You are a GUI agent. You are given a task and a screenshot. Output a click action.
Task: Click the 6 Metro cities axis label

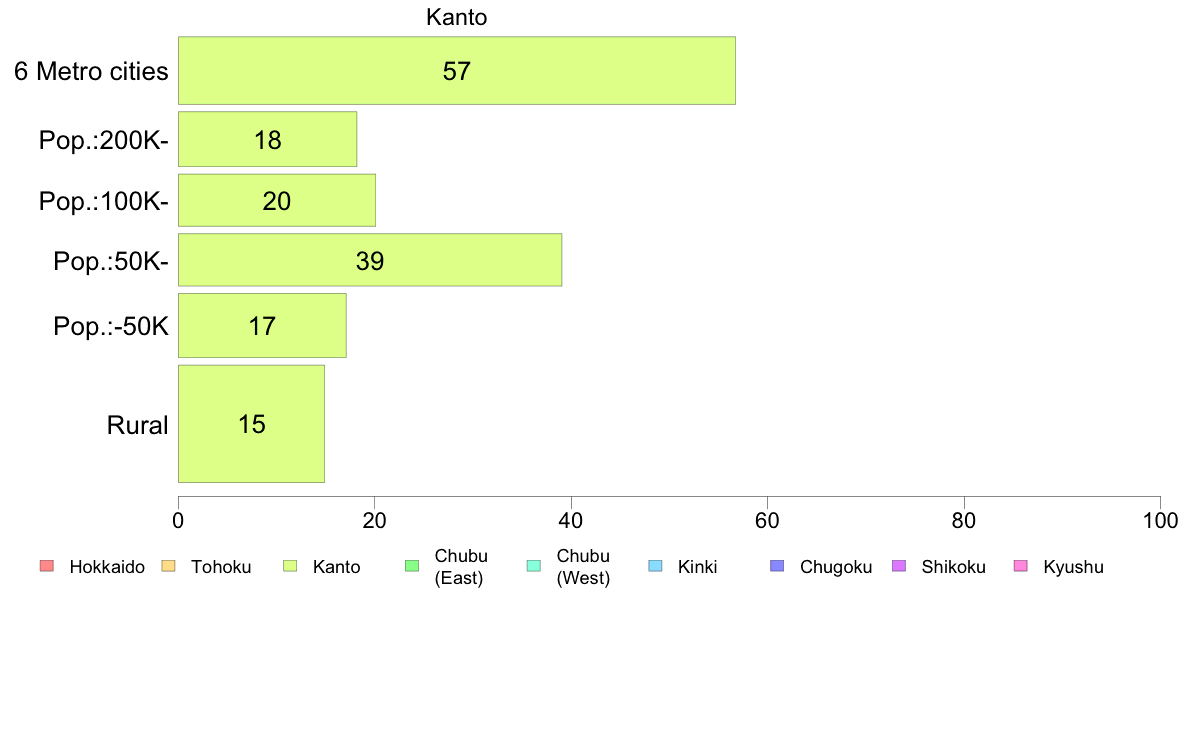[91, 71]
